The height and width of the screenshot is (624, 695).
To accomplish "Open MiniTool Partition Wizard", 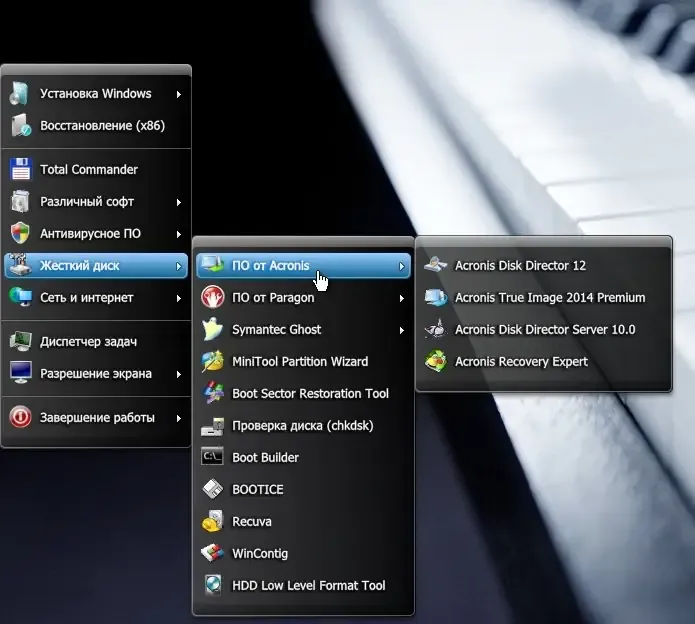I will [x=304, y=361].
